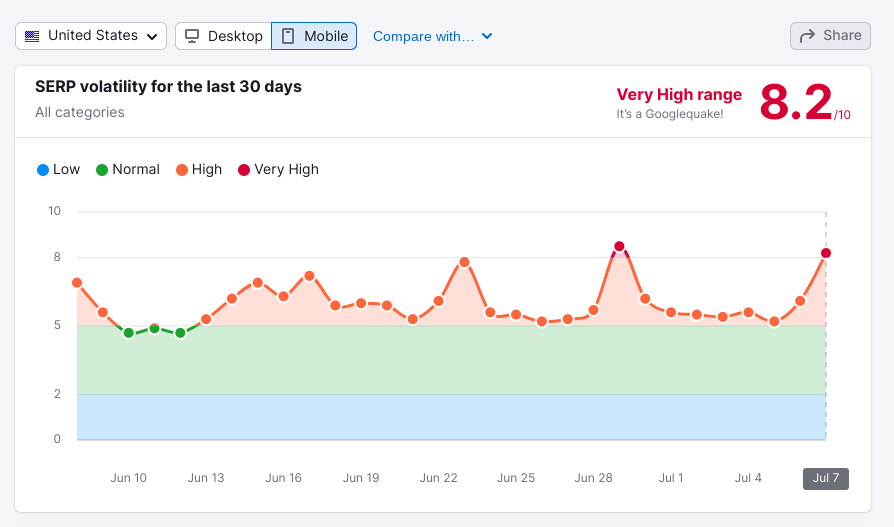Click the orange peak point above Jun 23

click(x=464, y=262)
